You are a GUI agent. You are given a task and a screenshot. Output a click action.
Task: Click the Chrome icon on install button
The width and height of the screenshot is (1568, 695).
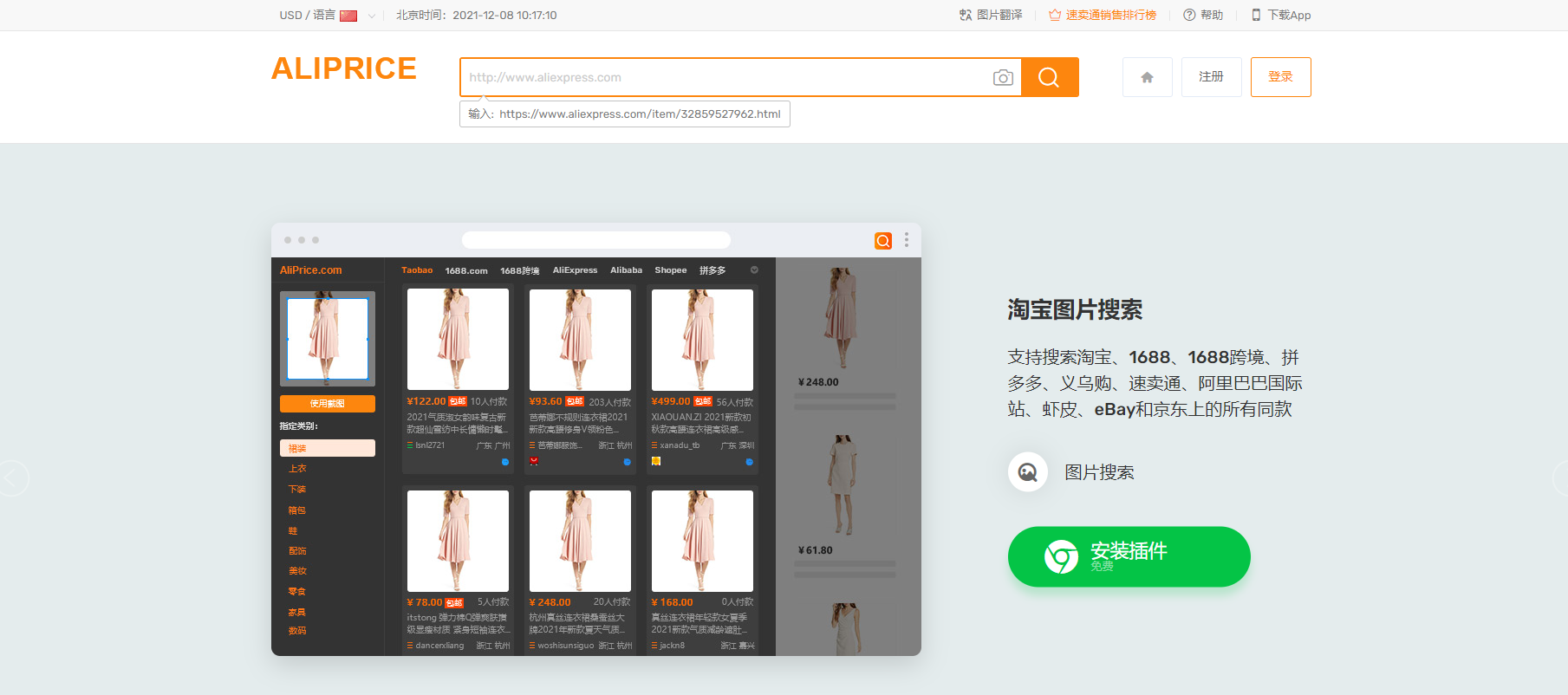(1061, 556)
